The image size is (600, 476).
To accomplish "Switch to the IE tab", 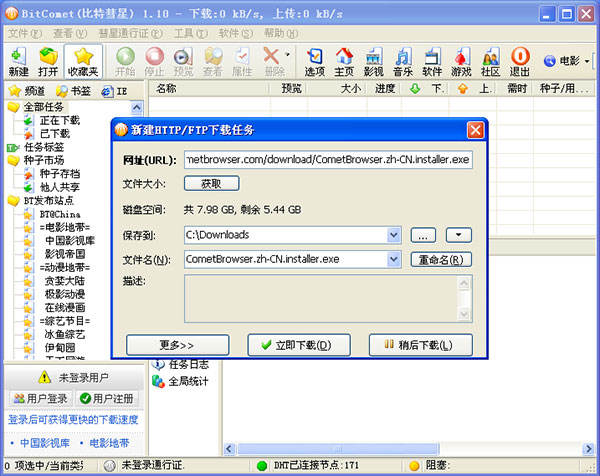I will 114,91.
